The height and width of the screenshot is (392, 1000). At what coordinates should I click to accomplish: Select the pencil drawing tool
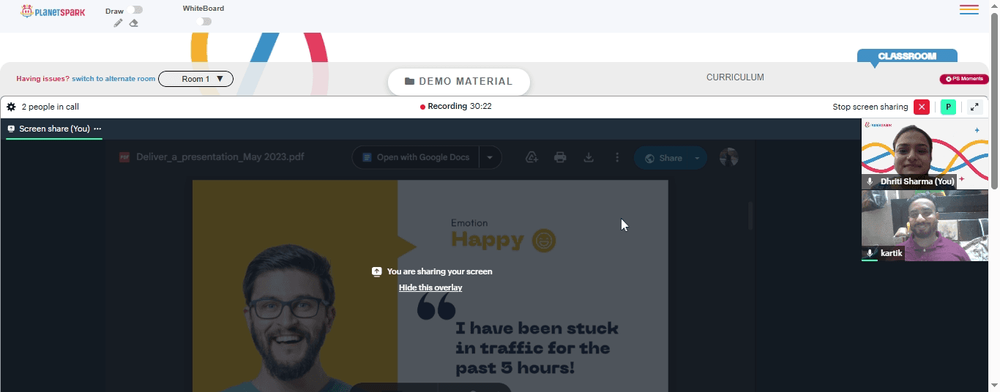click(118, 23)
